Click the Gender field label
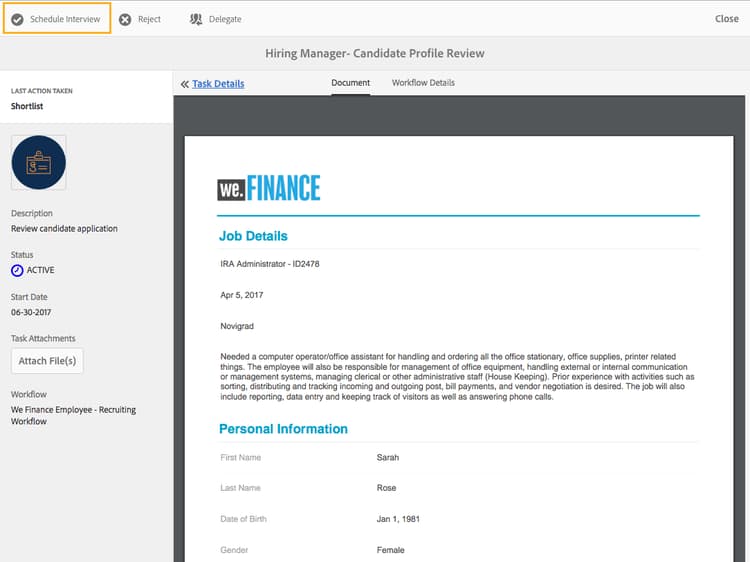This screenshot has width=750, height=562. pyautogui.click(x=234, y=551)
